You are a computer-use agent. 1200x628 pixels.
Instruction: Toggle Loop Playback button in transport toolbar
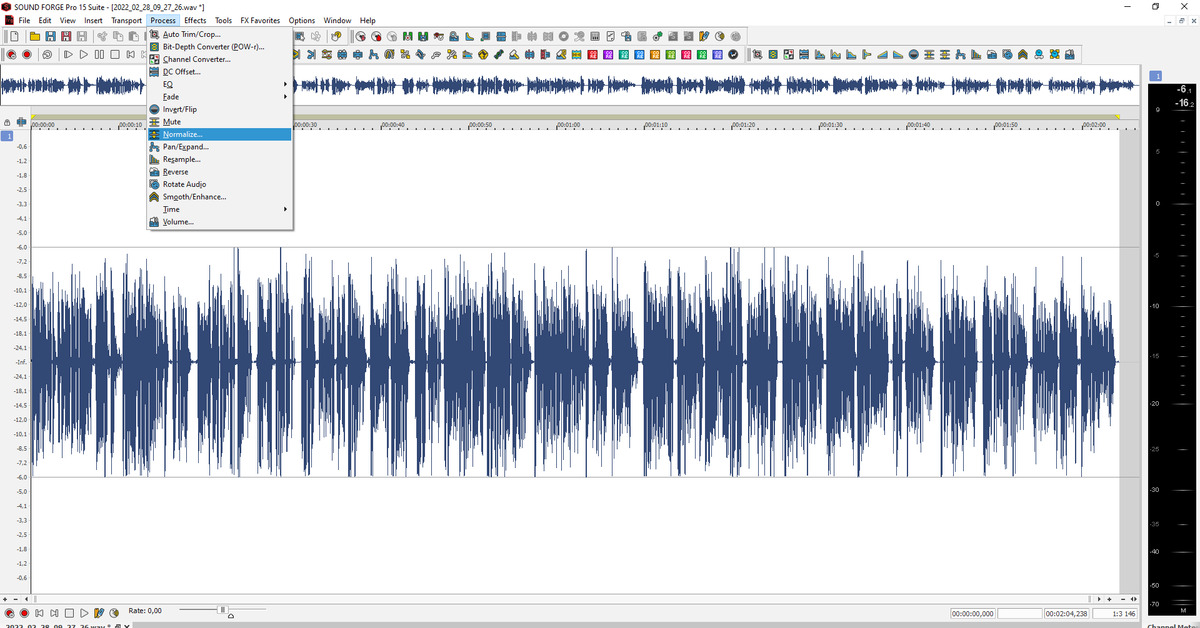[x=46, y=54]
